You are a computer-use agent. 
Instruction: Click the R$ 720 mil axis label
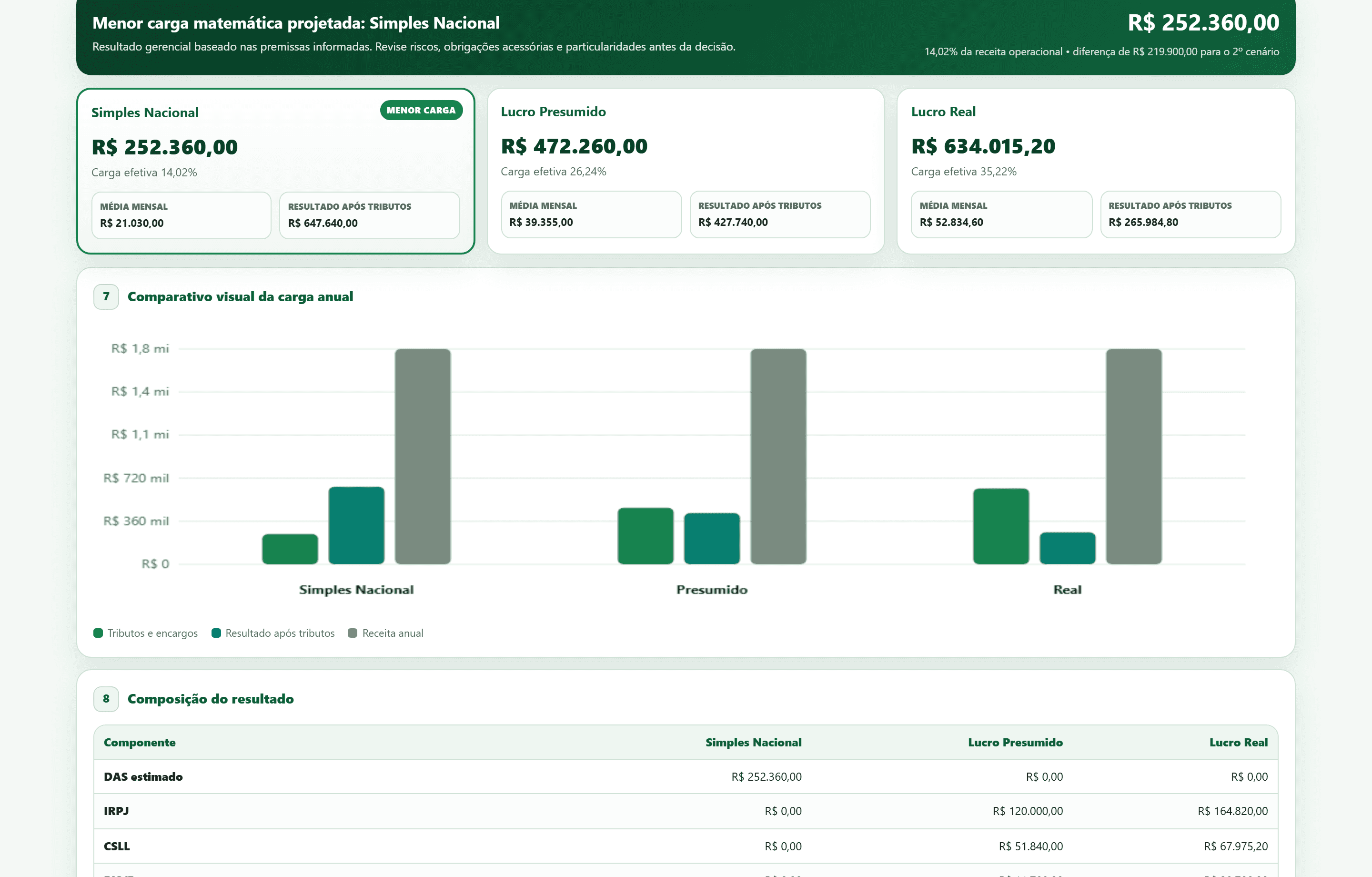click(x=136, y=478)
